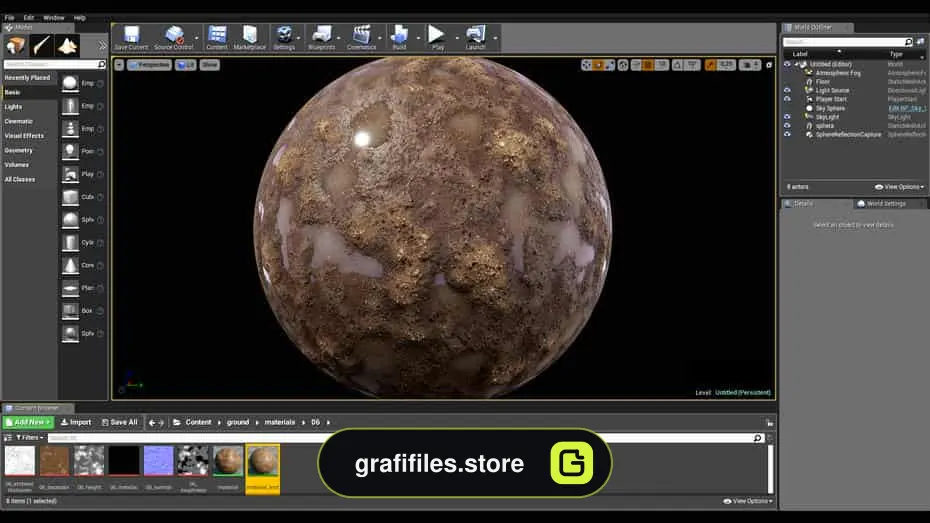Go to materials folder in breadcrumb
Image resolution: width=930 pixels, height=523 pixels.
tap(279, 422)
